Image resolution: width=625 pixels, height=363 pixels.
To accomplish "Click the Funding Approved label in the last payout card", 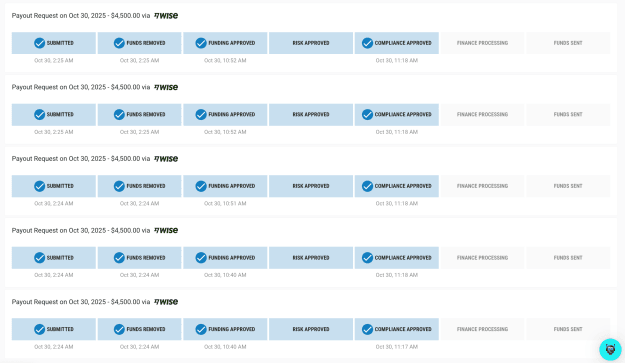I will 232,329.
